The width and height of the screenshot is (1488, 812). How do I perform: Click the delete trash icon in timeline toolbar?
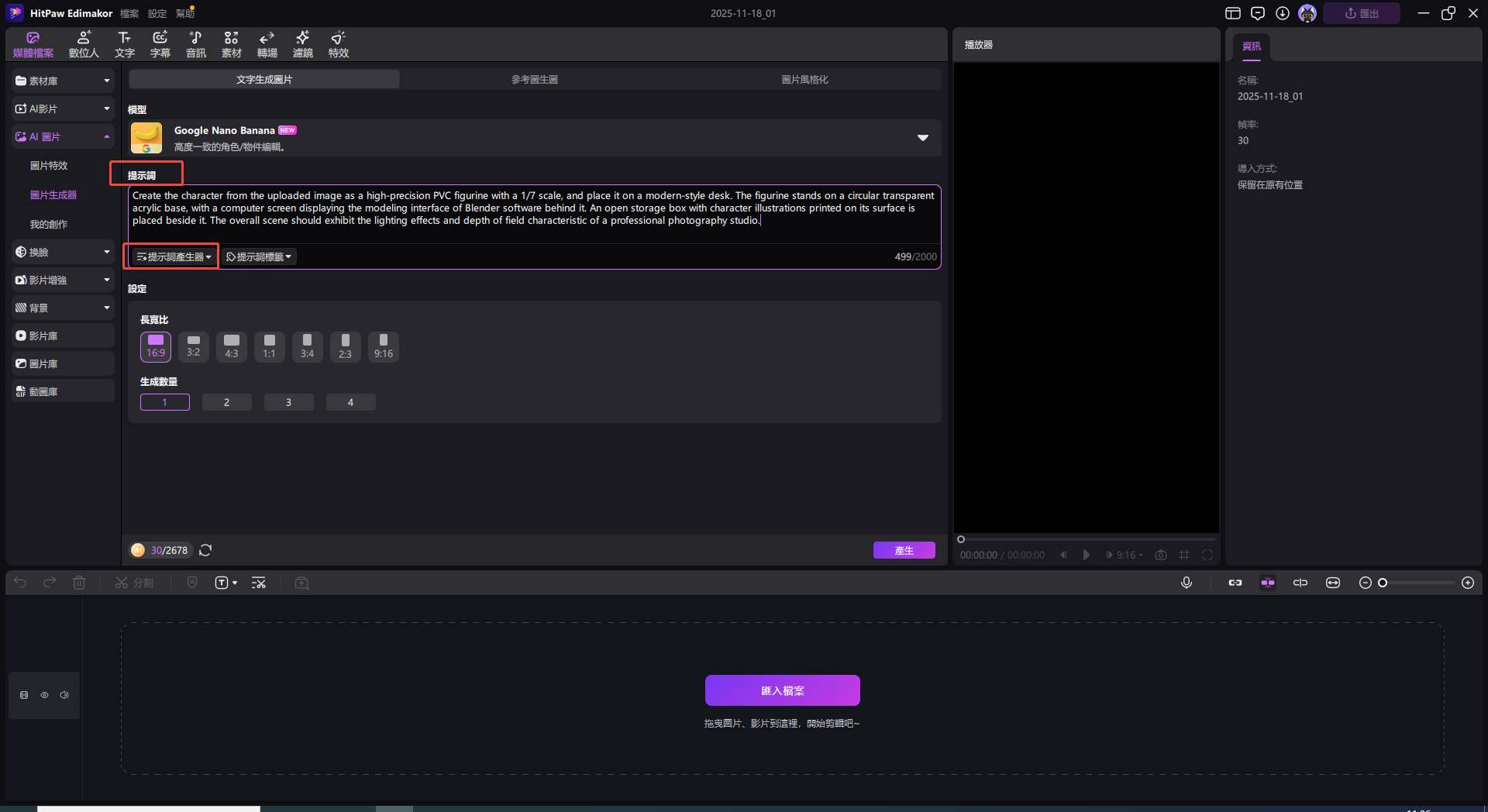(79, 583)
